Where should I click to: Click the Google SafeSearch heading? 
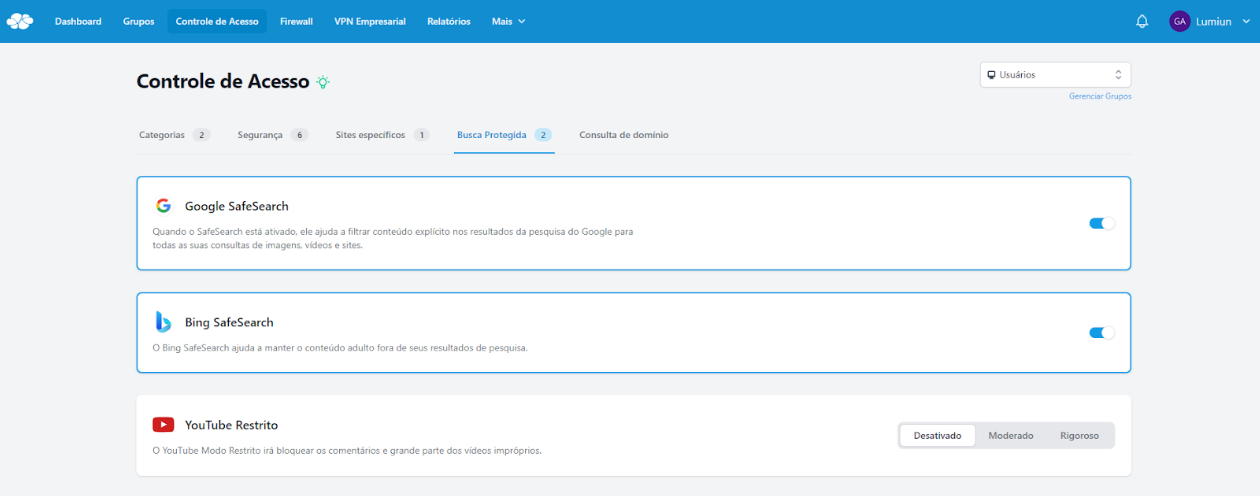[x=237, y=206]
